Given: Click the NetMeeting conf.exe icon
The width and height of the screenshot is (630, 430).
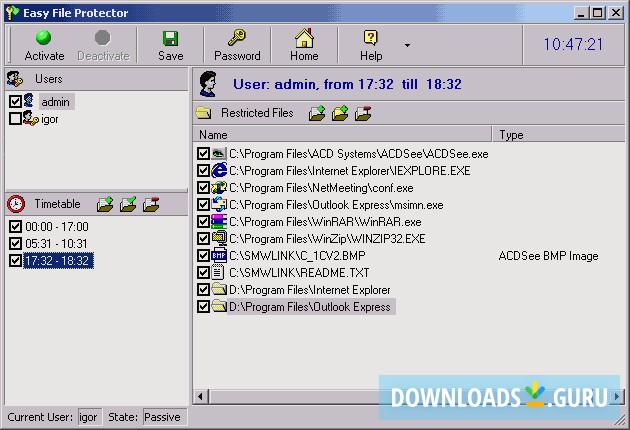Looking at the screenshot, I should click(219, 188).
